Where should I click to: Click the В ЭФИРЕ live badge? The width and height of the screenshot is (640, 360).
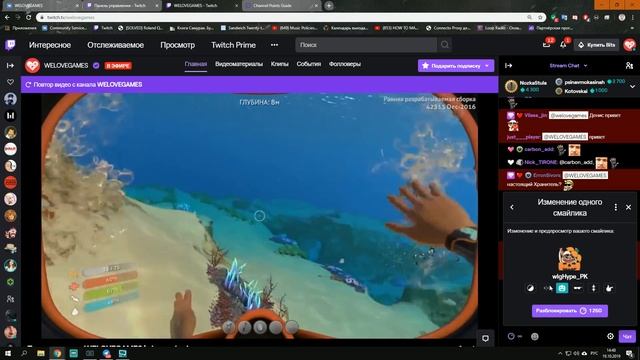coord(118,65)
